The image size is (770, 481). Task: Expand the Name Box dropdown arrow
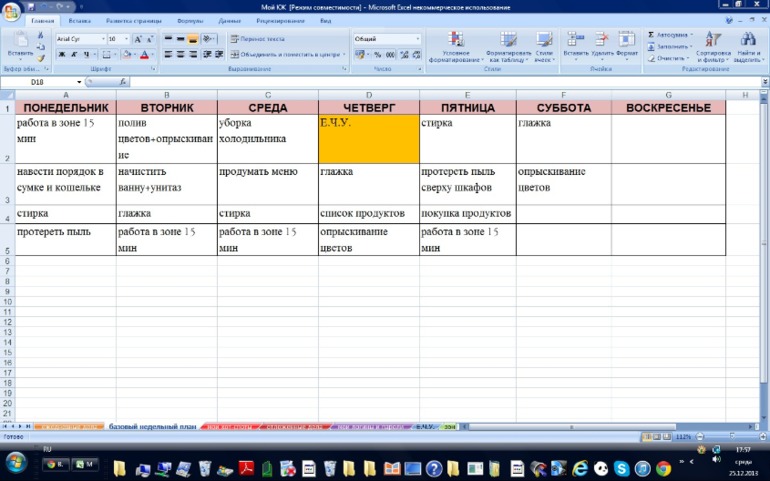80,82
